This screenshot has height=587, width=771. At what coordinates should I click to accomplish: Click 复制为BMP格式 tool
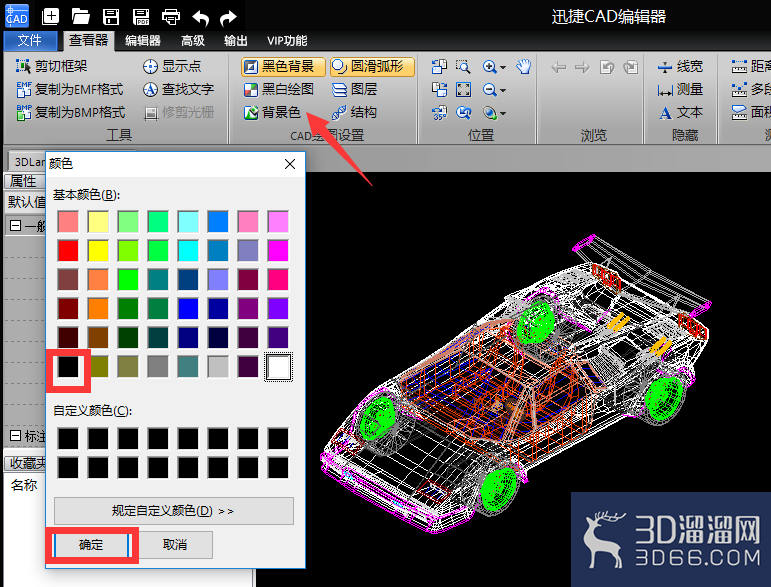tap(70, 112)
